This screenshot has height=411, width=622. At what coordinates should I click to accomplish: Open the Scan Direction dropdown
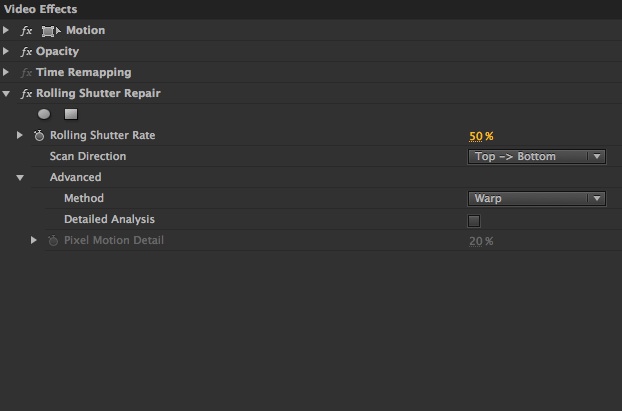(x=536, y=157)
